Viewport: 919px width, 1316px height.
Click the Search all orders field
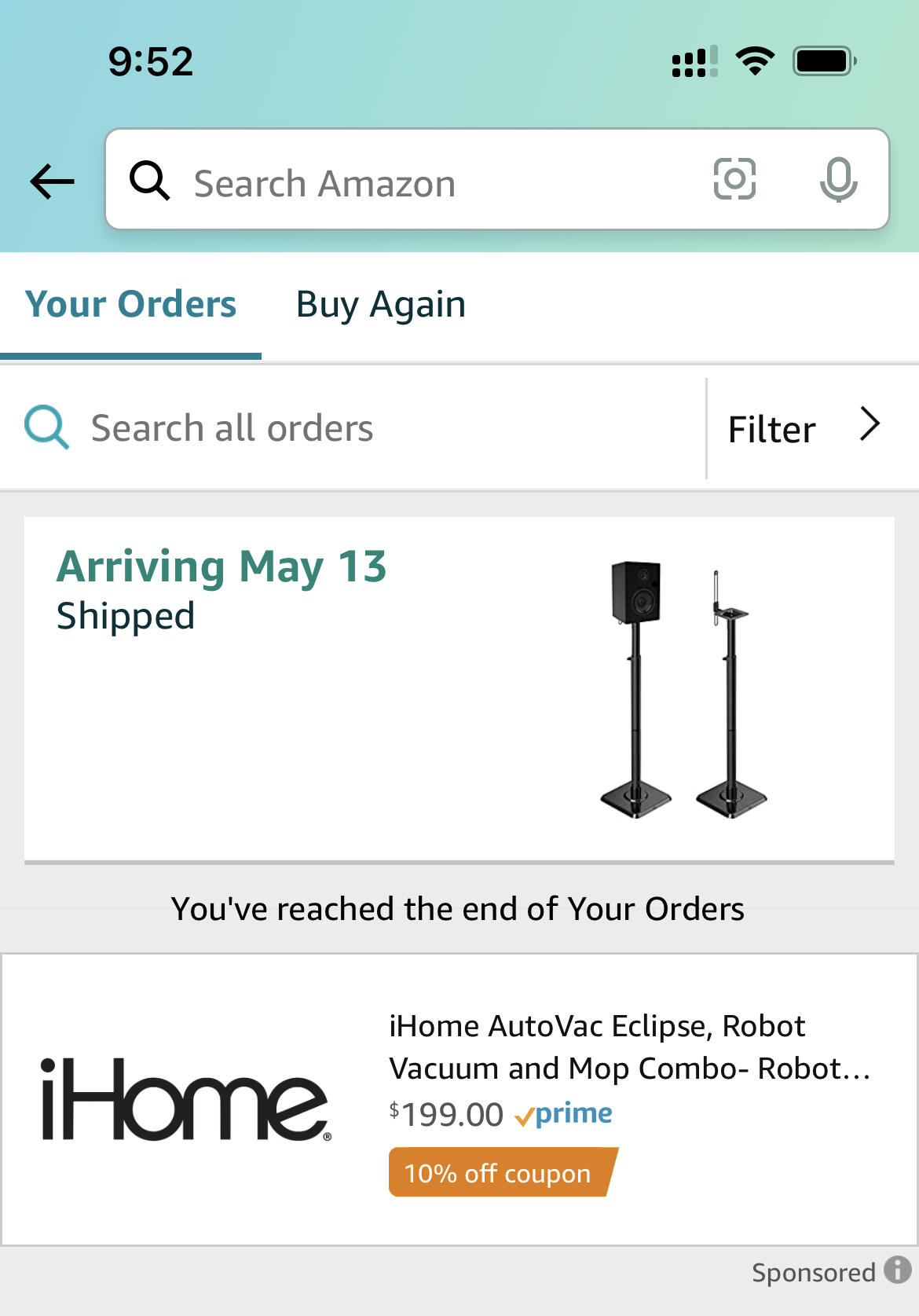tap(377, 429)
